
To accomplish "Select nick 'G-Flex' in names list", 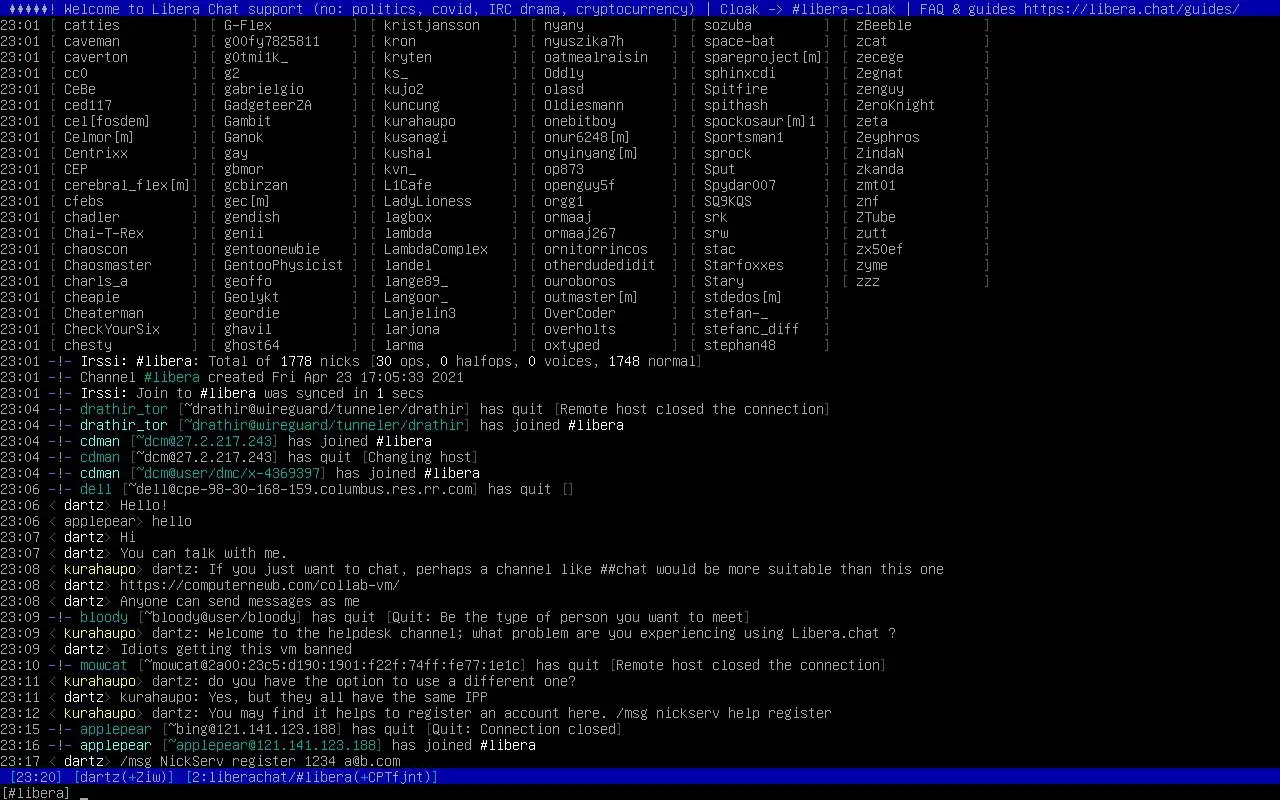I will (x=248, y=25).
